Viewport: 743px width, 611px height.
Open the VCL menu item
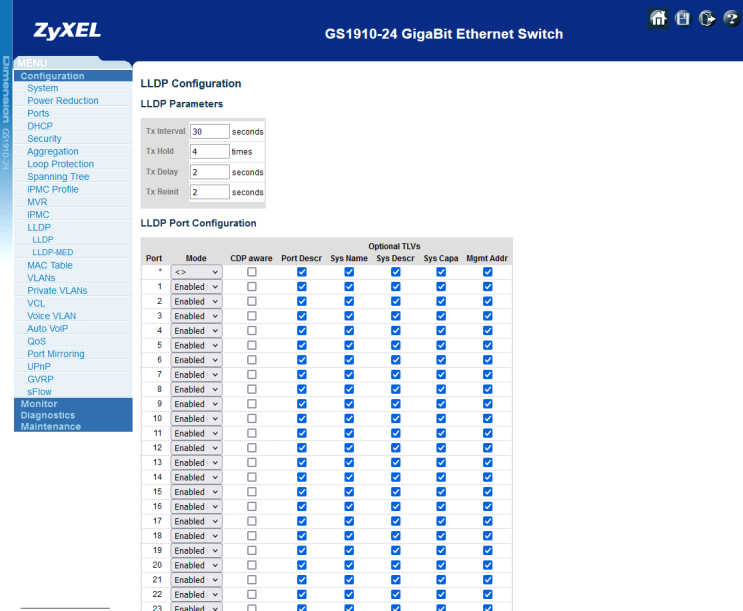click(x=36, y=303)
